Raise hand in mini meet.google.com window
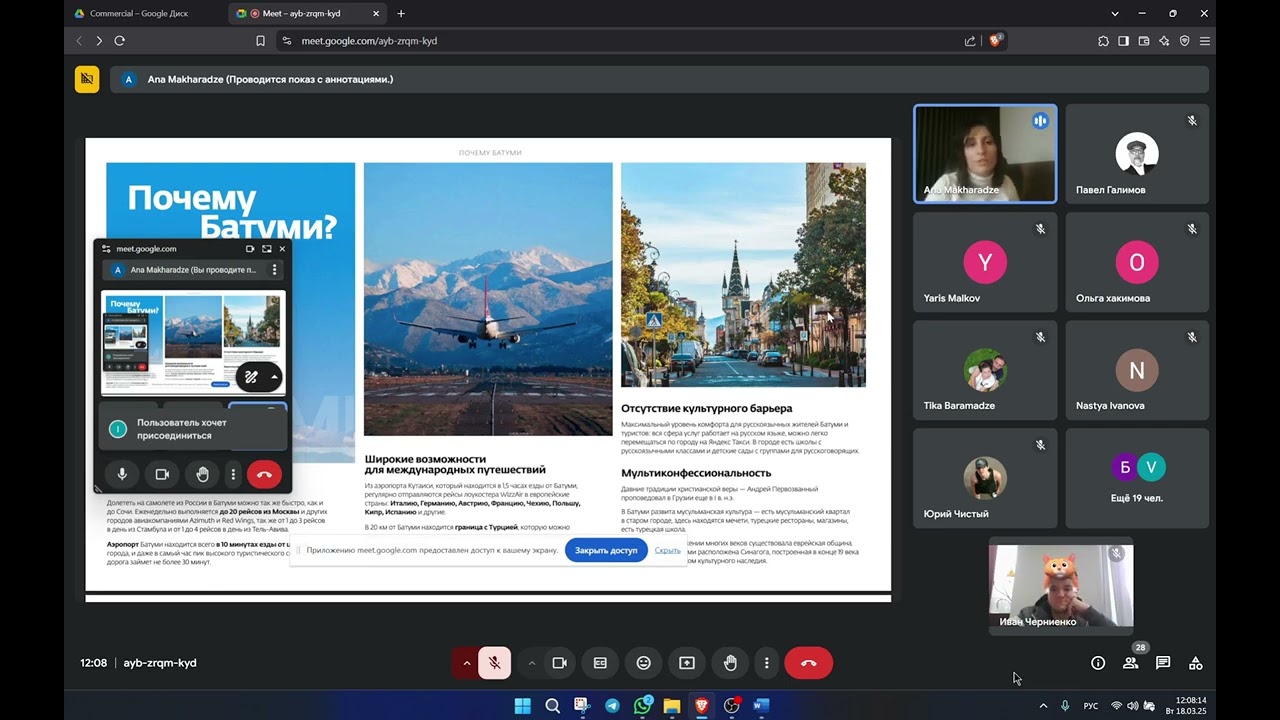Screen dimensions: 1280x720 point(202,474)
